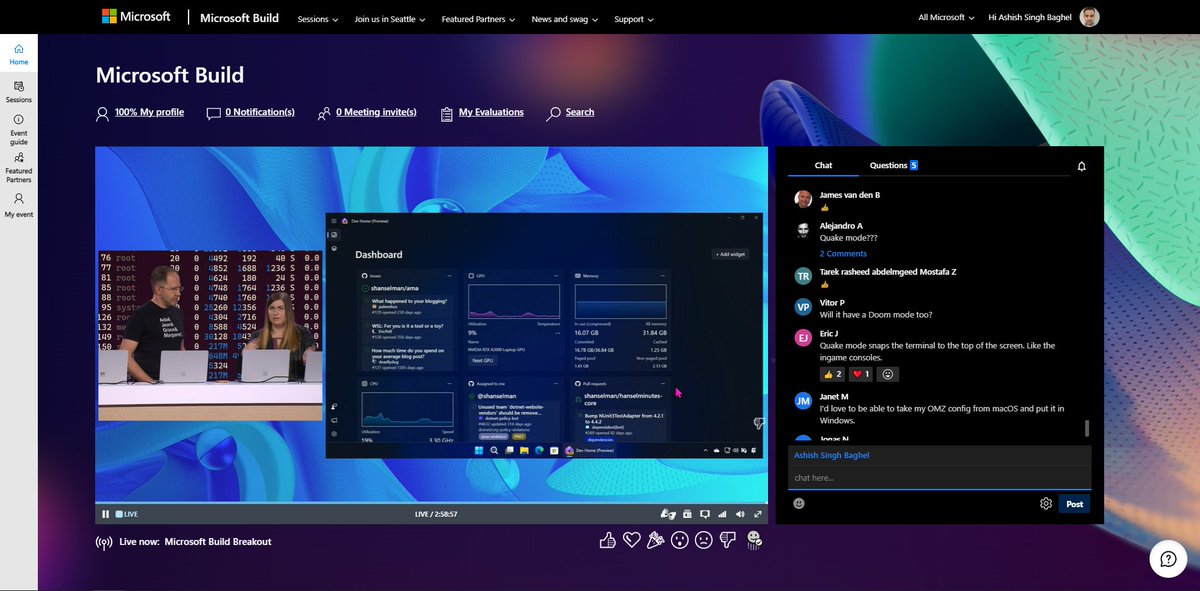Open the user profile avatar in the header
This screenshot has height=591, width=1200.
tap(1090, 17)
